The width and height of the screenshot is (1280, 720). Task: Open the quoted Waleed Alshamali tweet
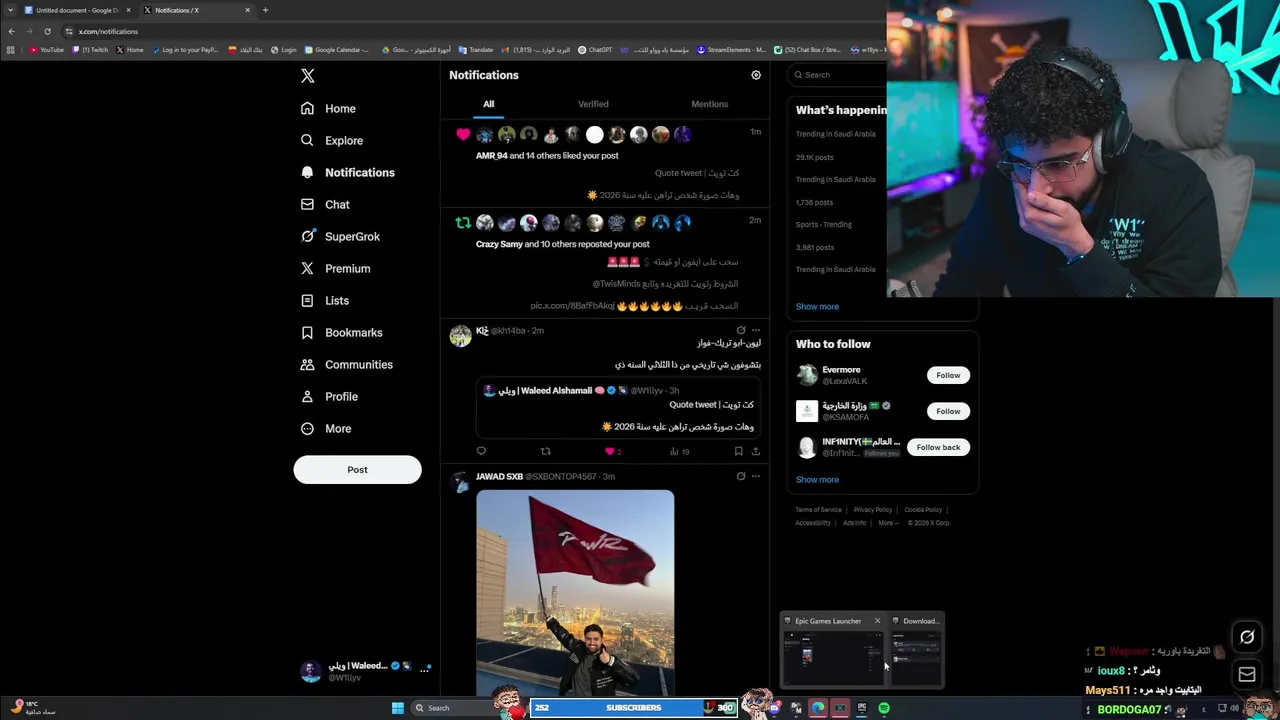coord(618,409)
